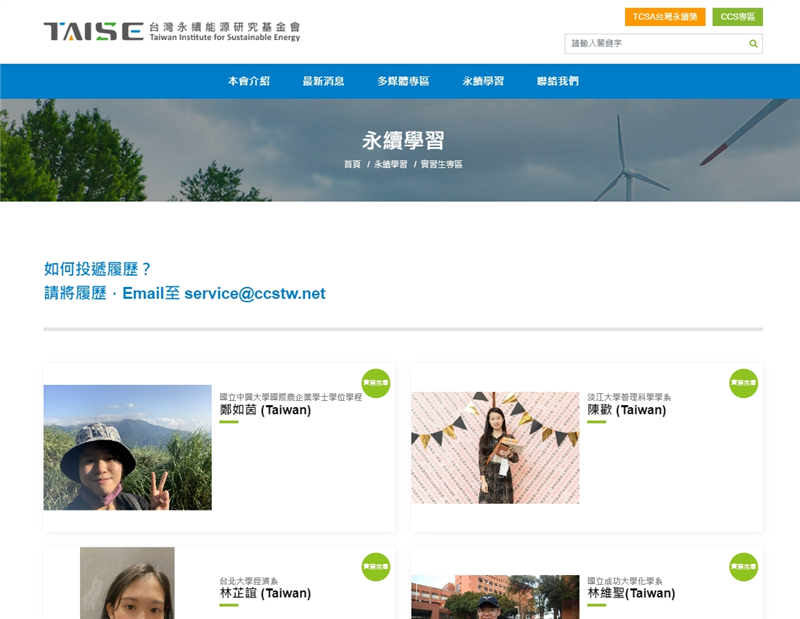Image resolution: width=800 pixels, height=619 pixels.
Task: Click the service@ccstw.net email line
Action: [185, 293]
